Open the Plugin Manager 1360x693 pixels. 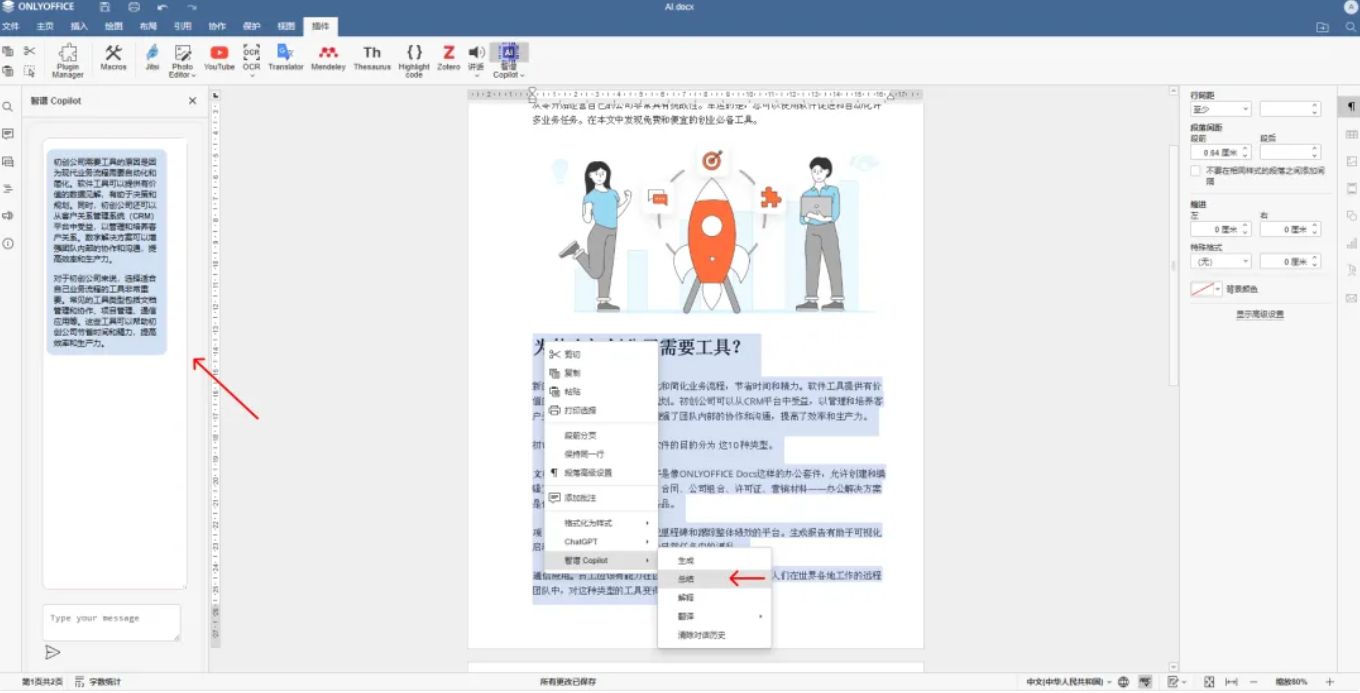pyautogui.click(x=68, y=60)
